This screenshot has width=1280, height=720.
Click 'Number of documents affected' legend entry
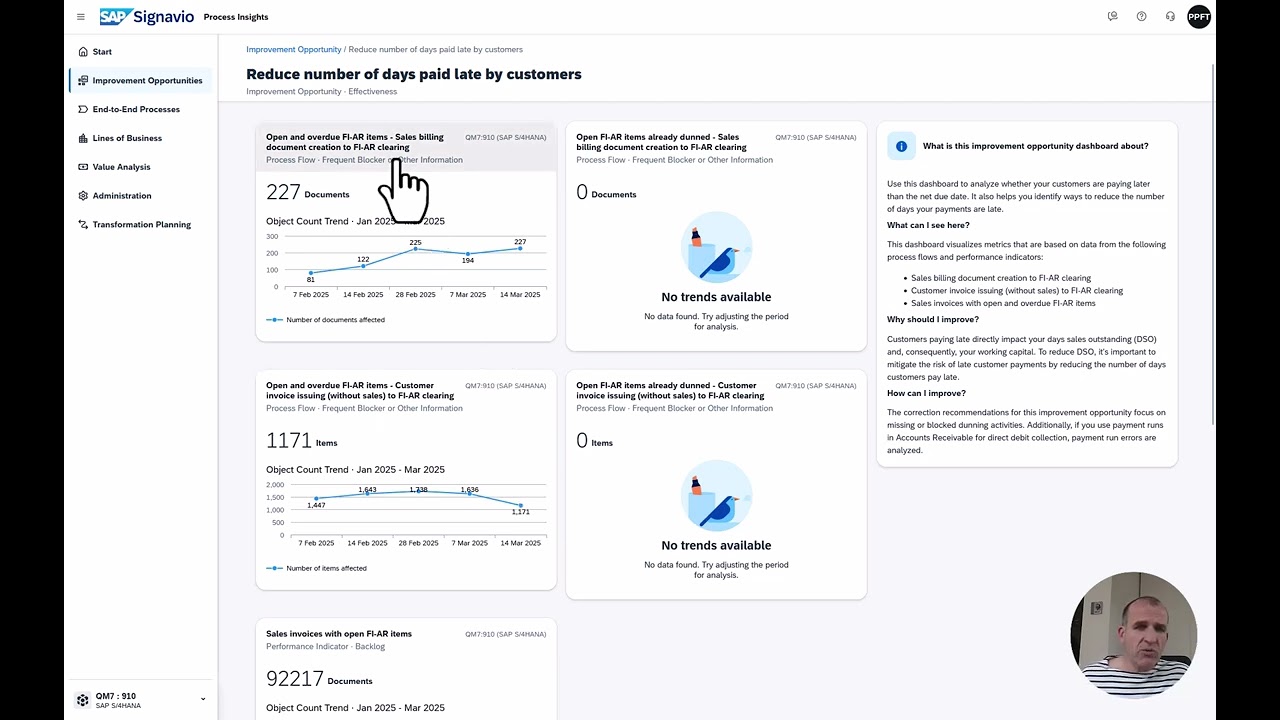click(x=326, y=320)
